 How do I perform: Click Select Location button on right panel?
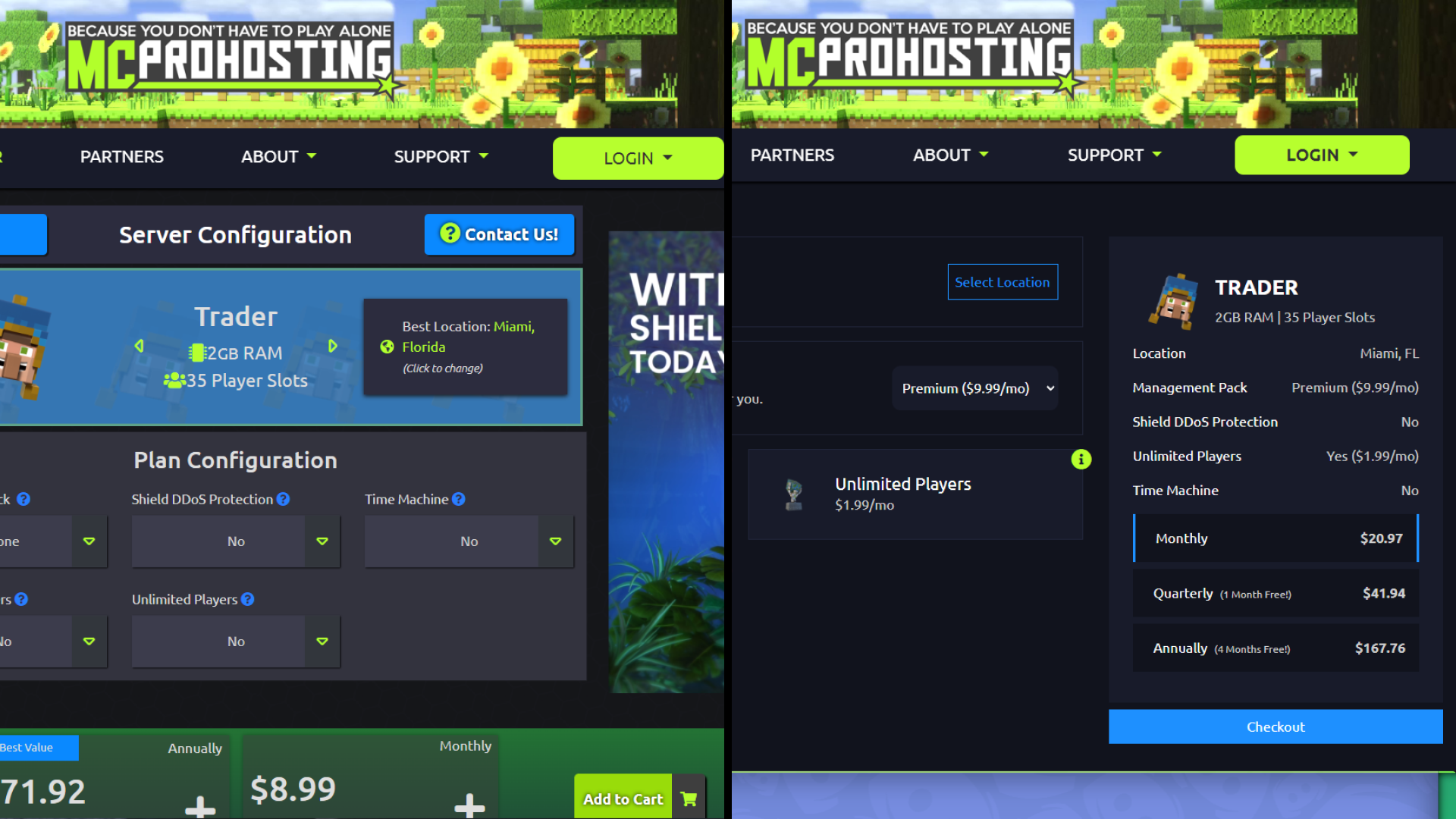(1002, 282)
